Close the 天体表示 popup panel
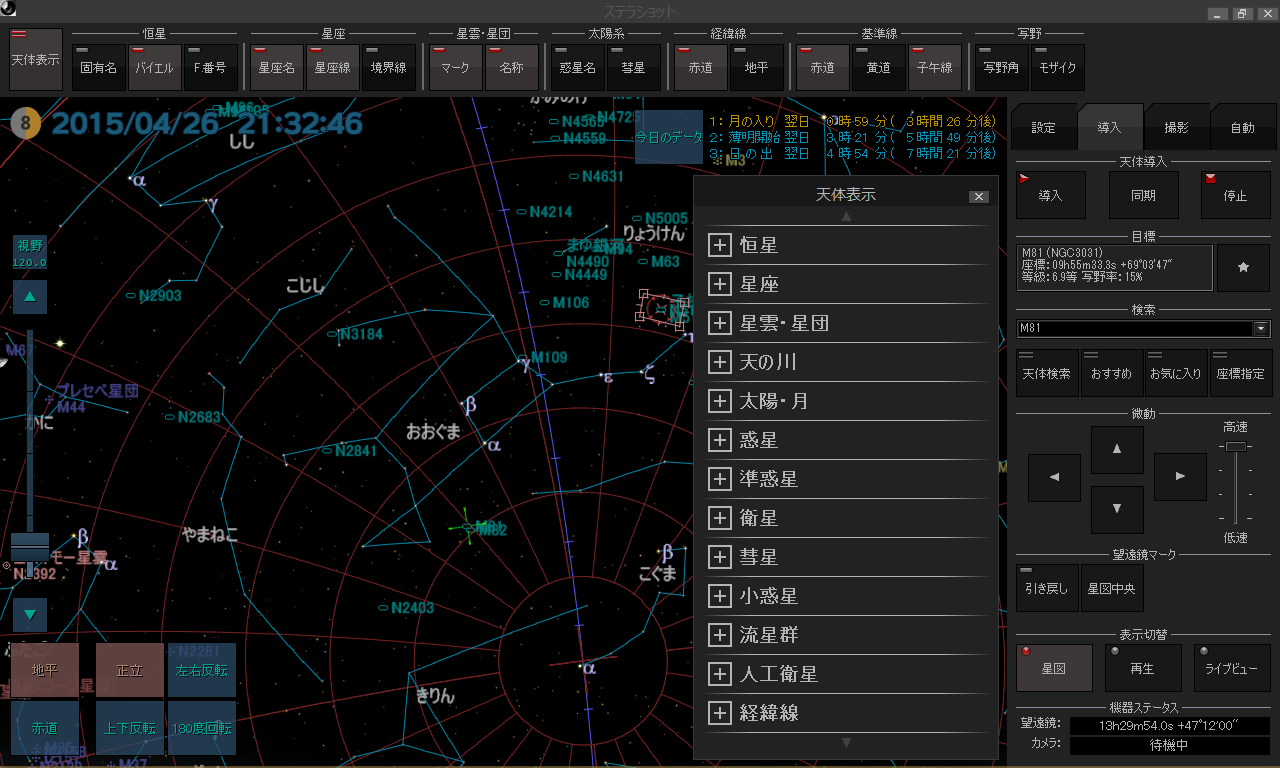The width and height of the screenshot is (1280, 768). point(979,197)
